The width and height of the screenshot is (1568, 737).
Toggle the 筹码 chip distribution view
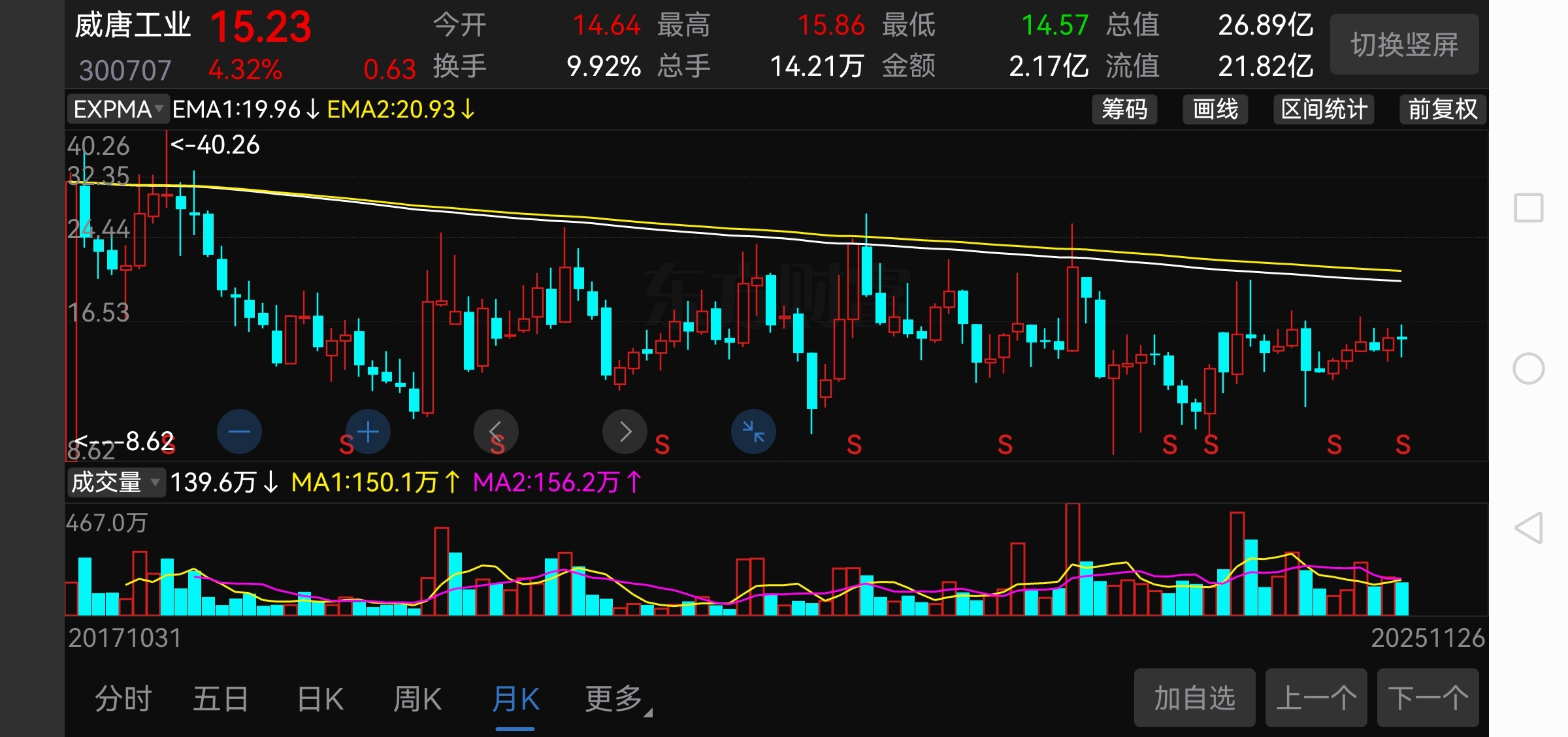point(1124,109)
